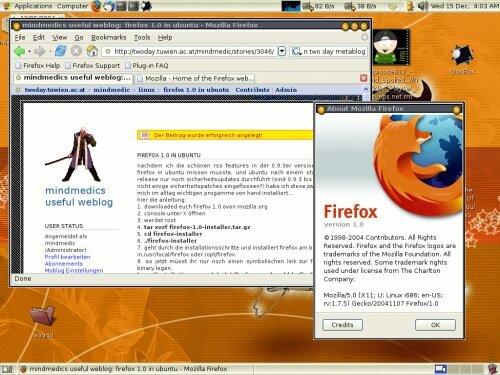
Task: Click the show desktop icon in bottom panel
Action: pos(7,369)
